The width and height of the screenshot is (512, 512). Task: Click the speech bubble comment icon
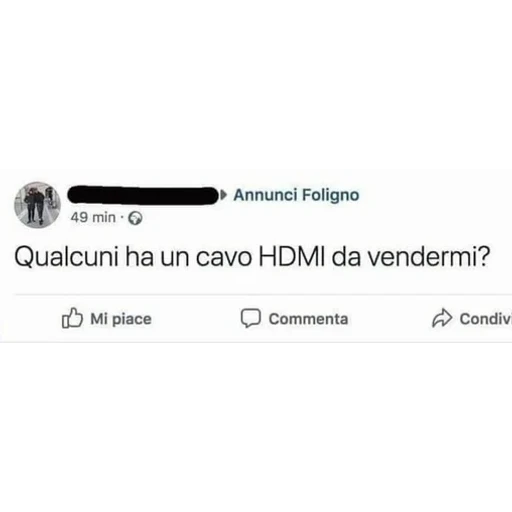251,318
